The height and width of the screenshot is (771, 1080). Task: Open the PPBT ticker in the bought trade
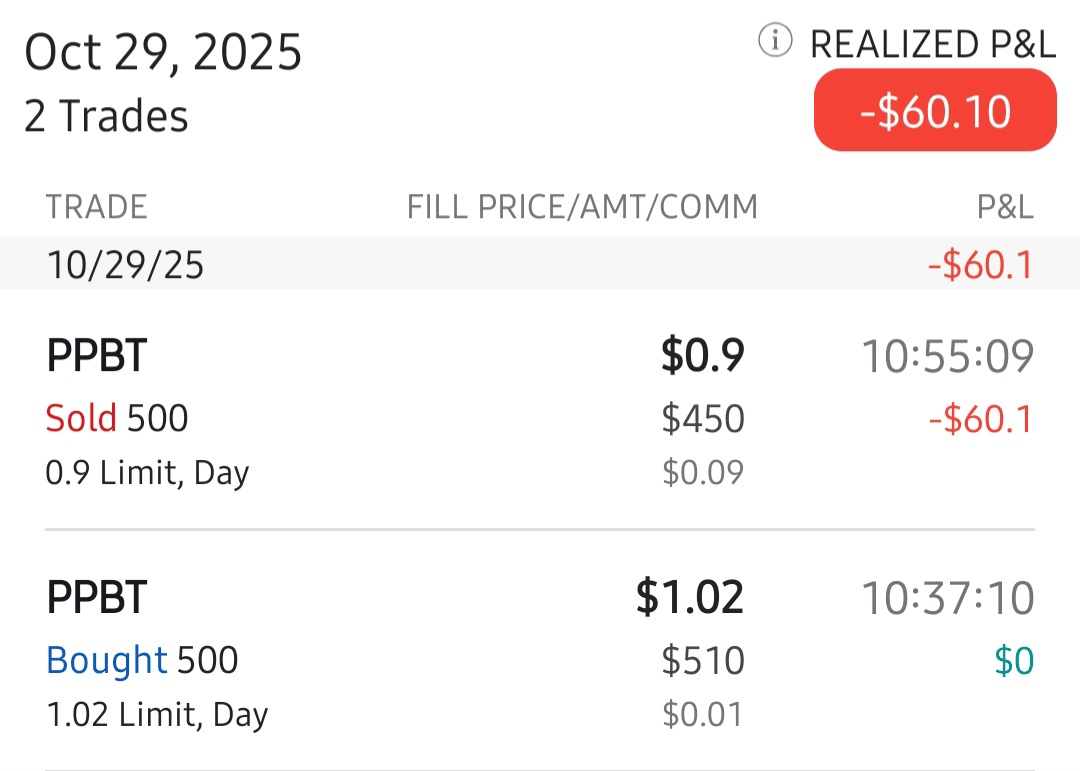[96, 598]
